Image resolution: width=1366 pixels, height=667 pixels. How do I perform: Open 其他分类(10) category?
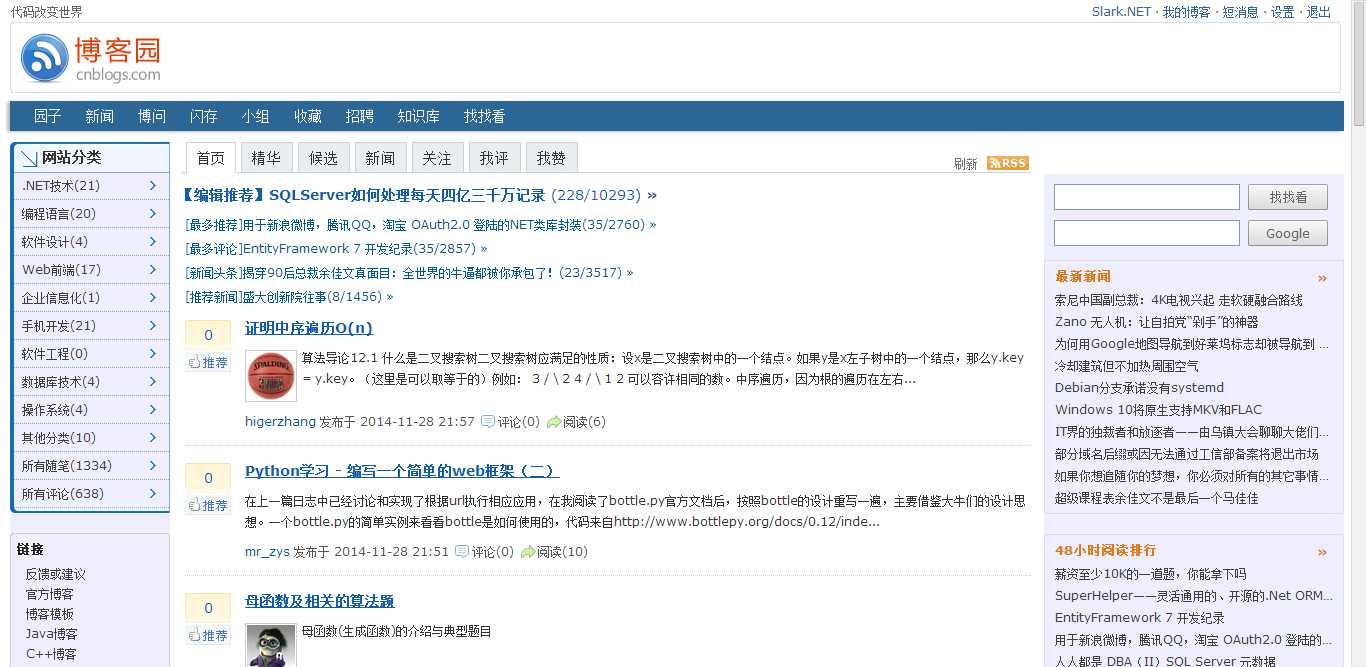(x=90, y=438)
